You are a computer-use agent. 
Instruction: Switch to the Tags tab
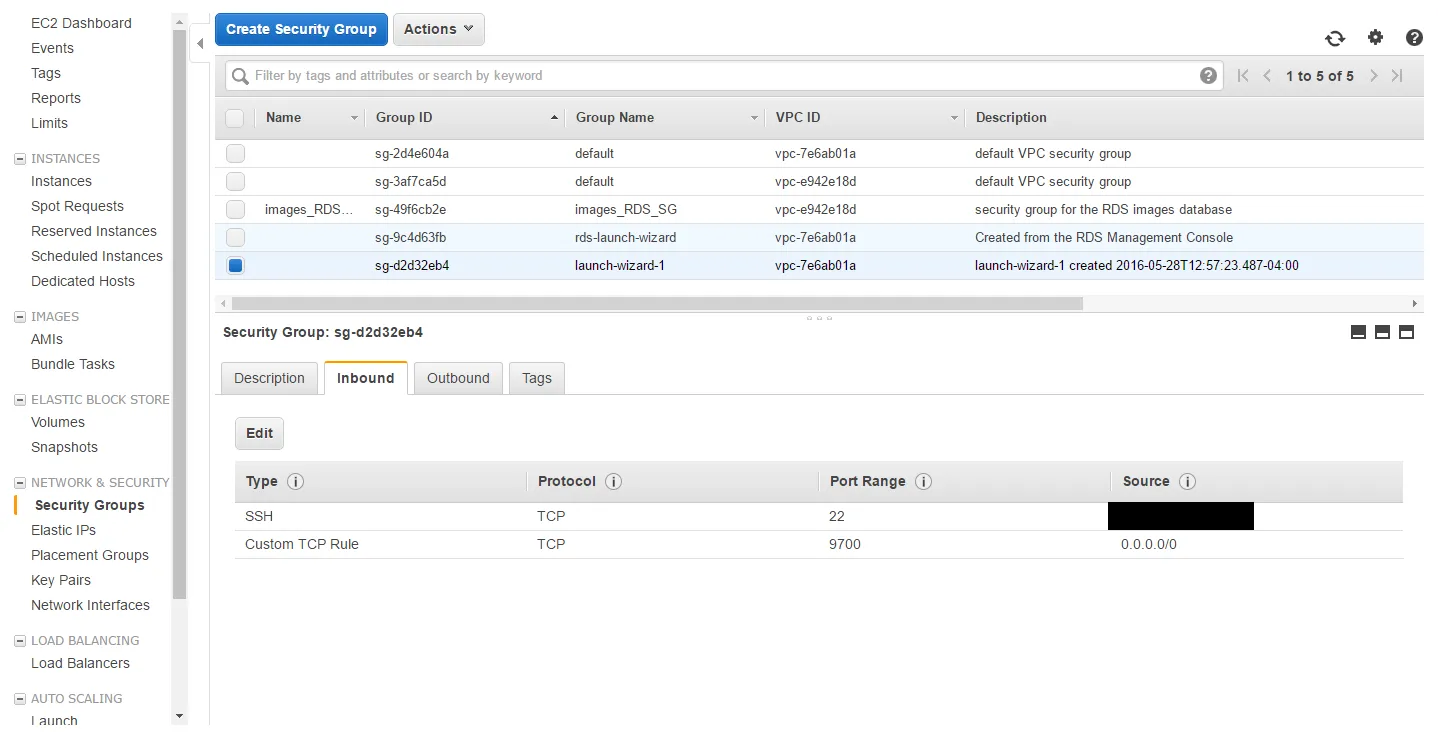[537, 378]
